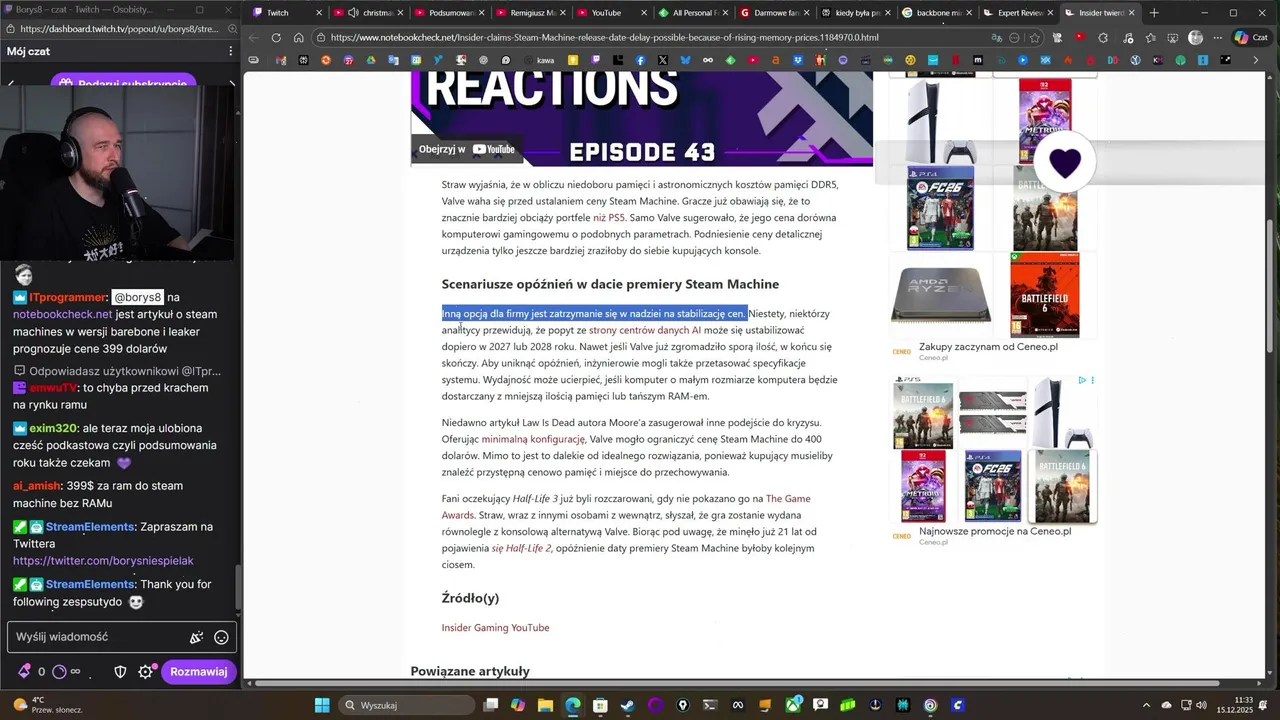Open the volume icon in the system tray
Image resolution: width=1280 pixels, height=720 pixels.
[1202, 705]
